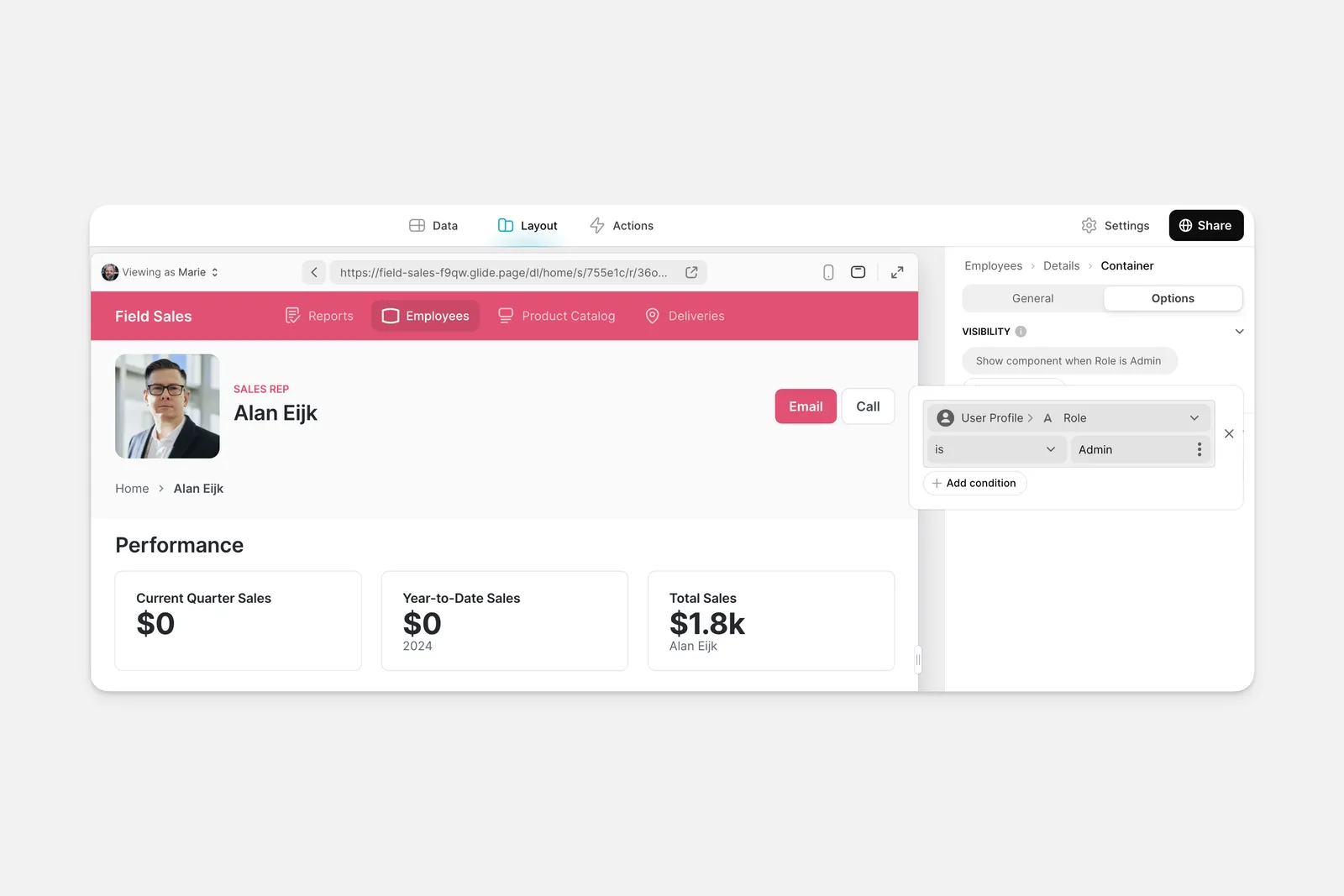Open the Actions tab
This screenshot has height=896, width=1344.
click(x=622, y=225)
